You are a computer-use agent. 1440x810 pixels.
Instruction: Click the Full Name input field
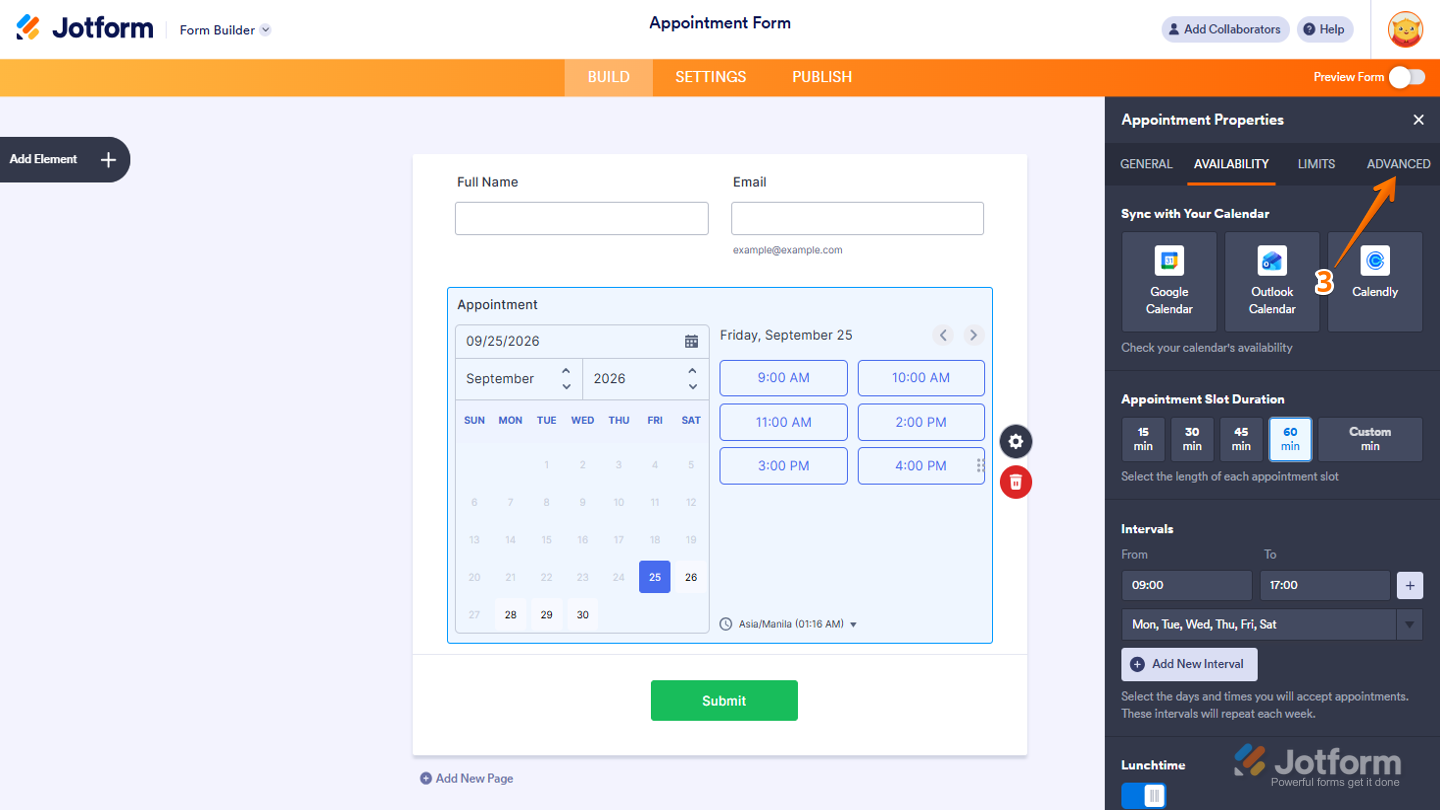tap(582, 218)
